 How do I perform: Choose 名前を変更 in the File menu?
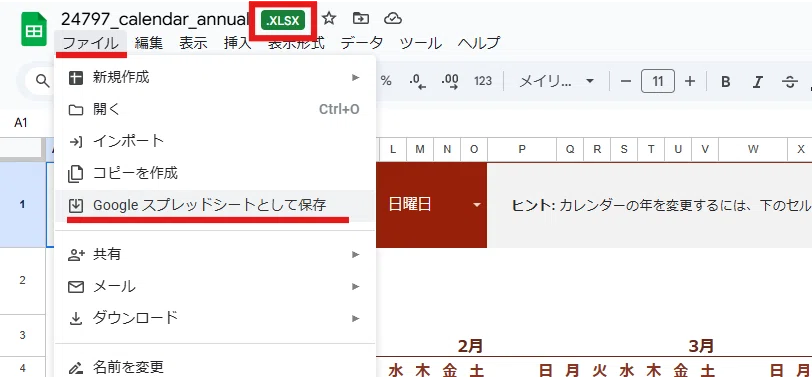[215, 366]
